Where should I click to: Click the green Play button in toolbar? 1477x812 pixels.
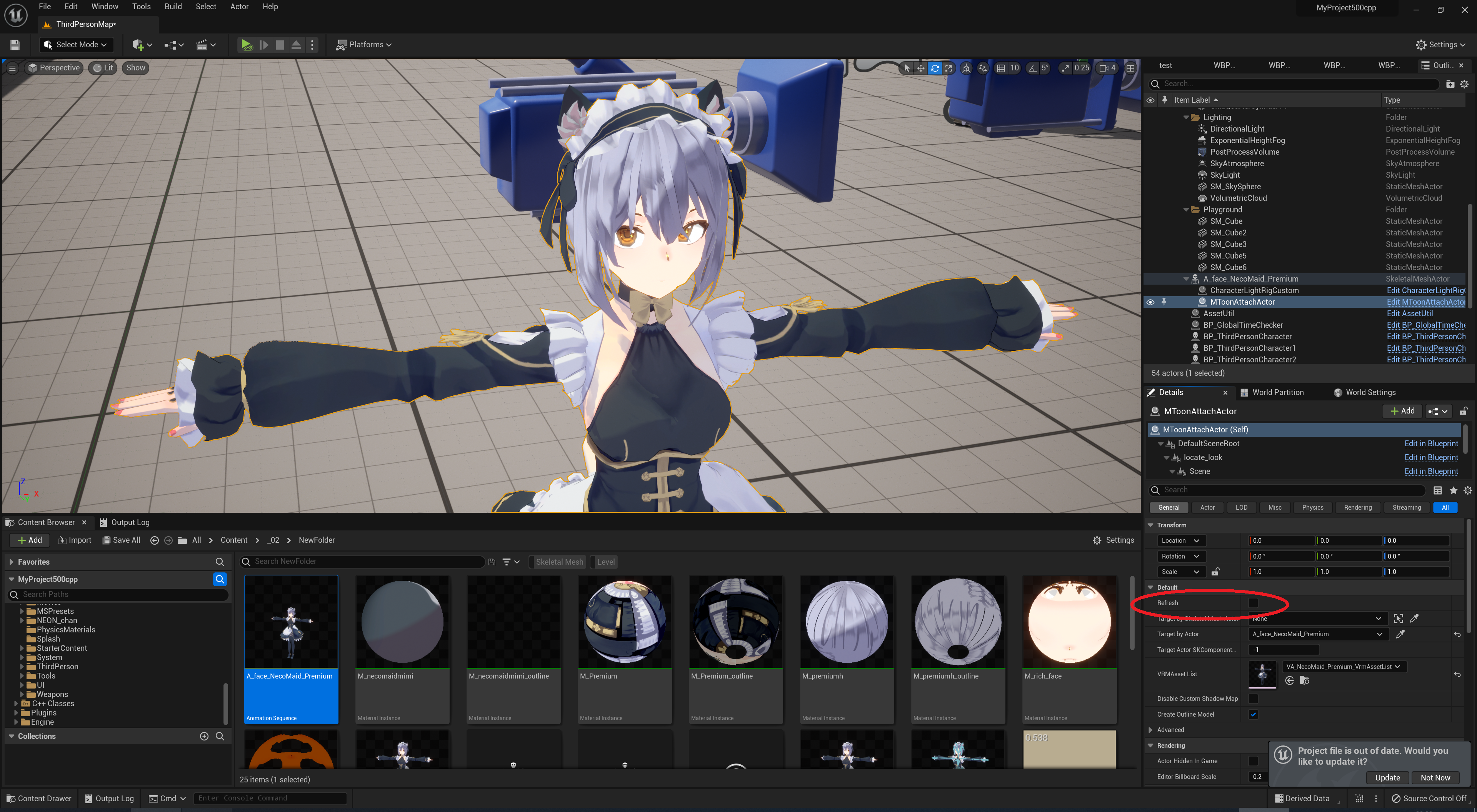coord(246,45)
